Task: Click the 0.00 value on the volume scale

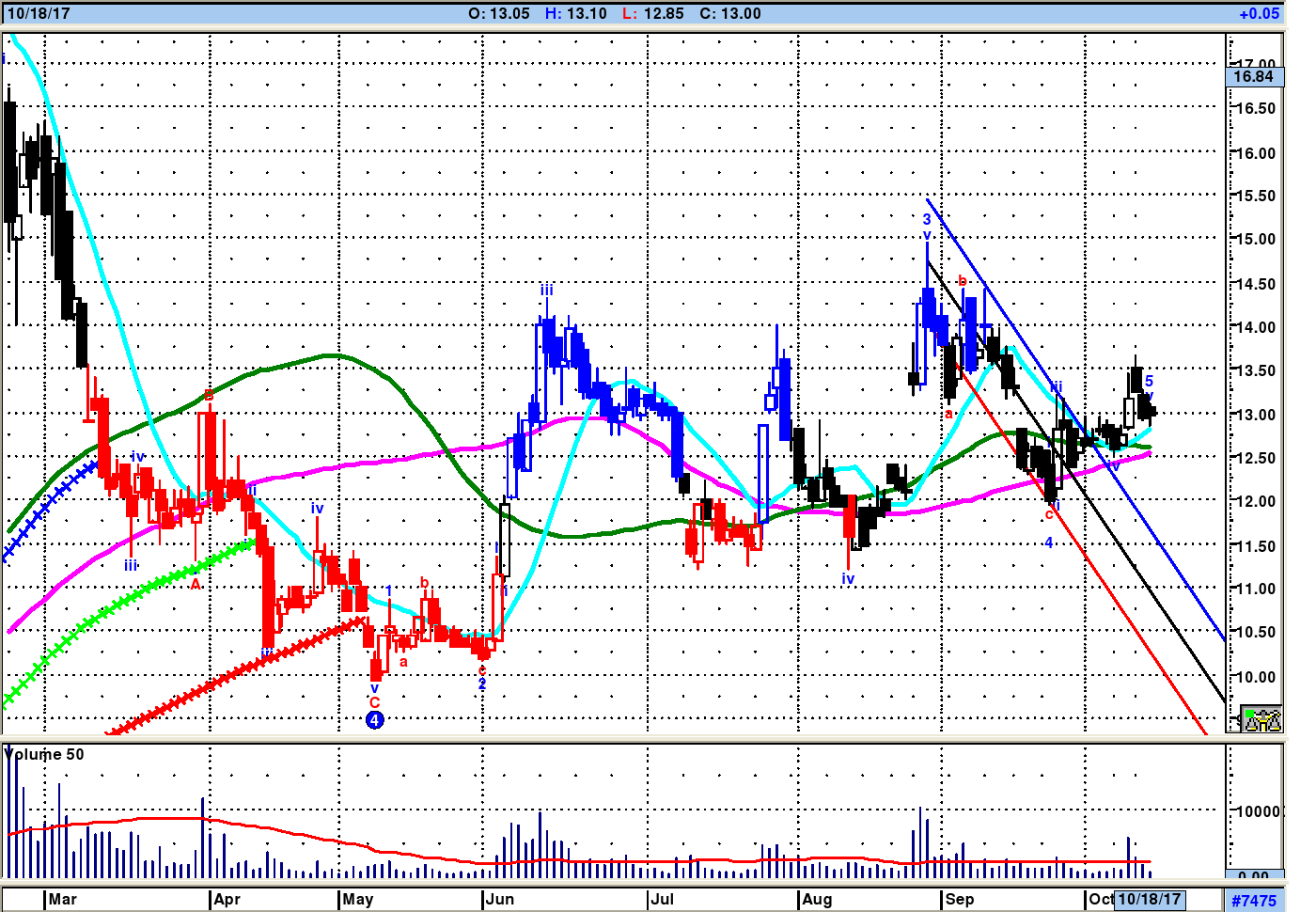Action: click(x=1253, y=876)
